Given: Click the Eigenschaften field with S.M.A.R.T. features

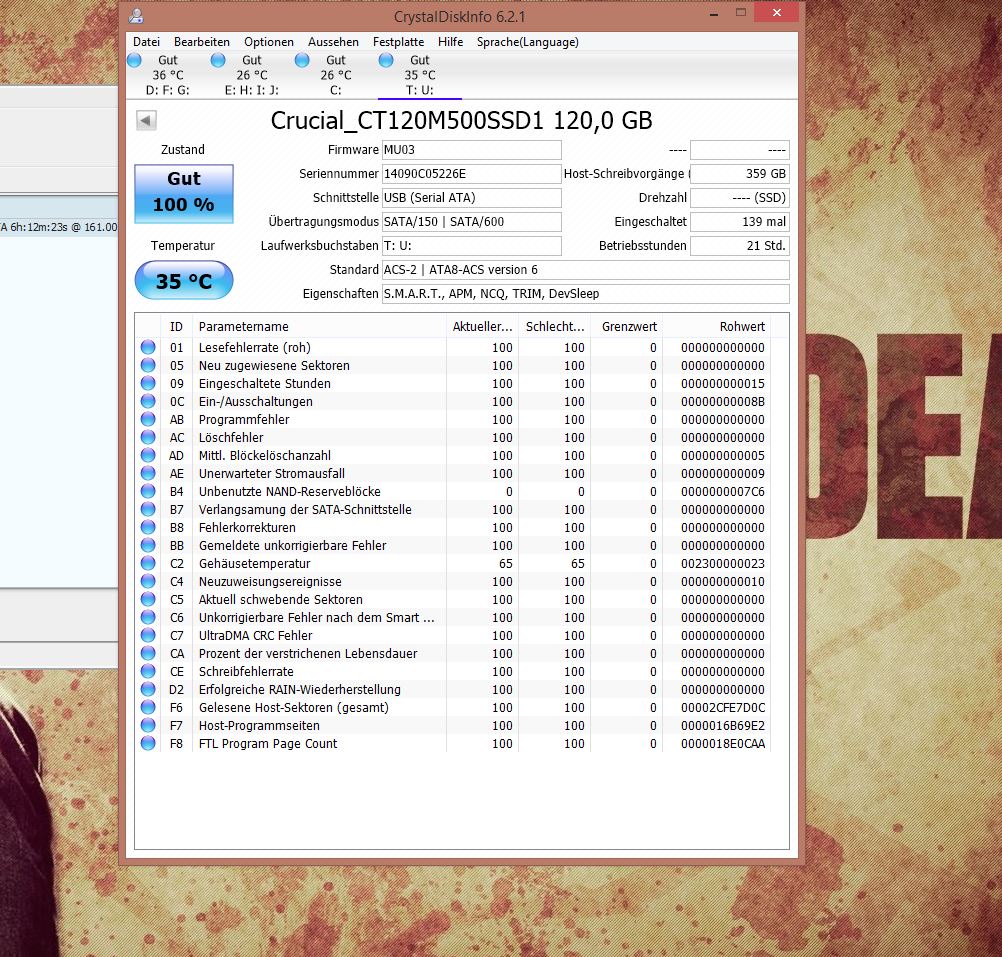Looking at the screenshot, I should 585,294.
